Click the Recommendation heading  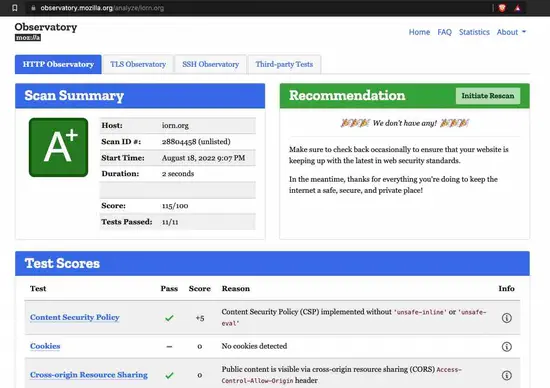(347, 95)
